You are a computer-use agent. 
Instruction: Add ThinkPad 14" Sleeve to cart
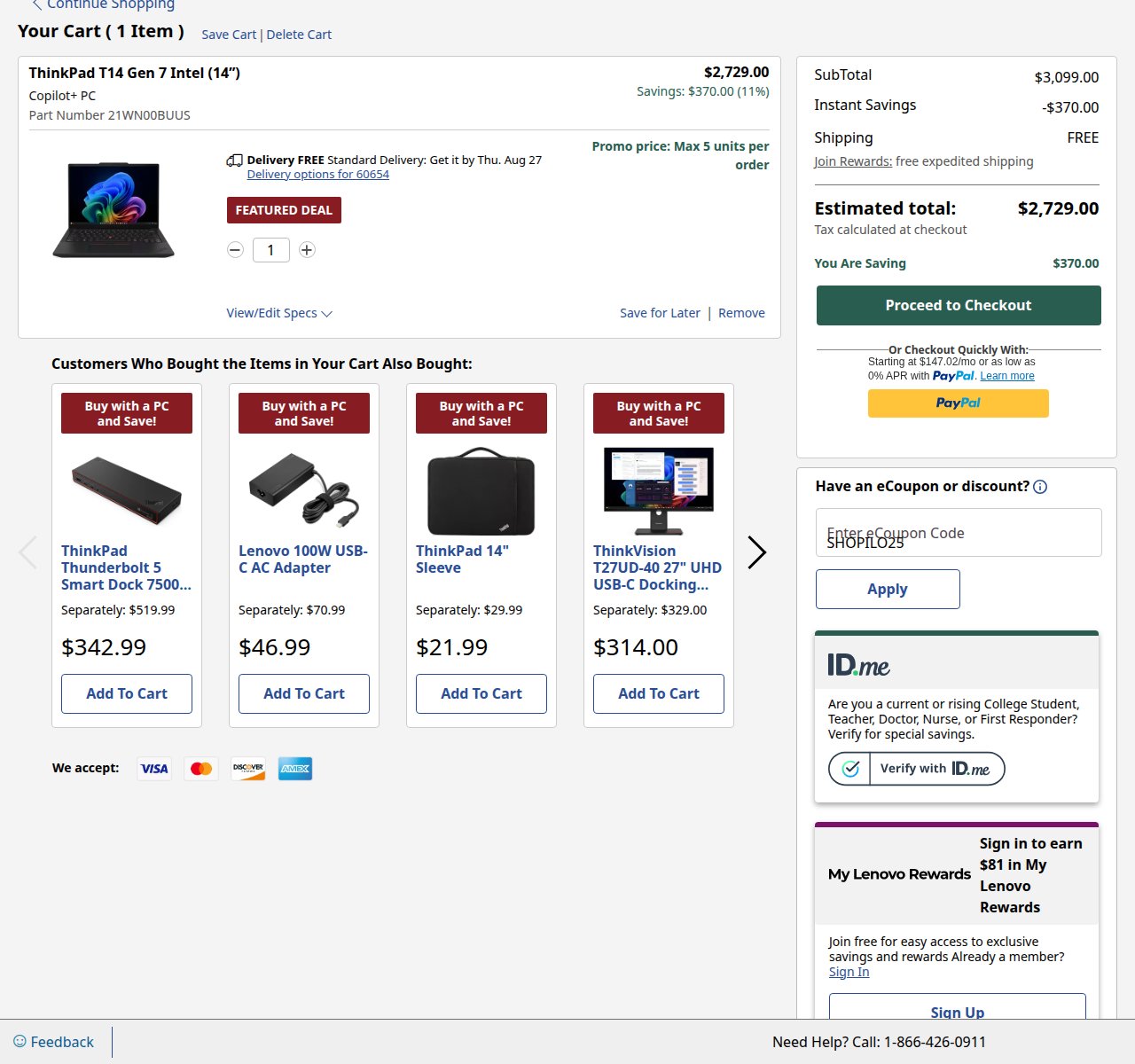click(481, 693)
